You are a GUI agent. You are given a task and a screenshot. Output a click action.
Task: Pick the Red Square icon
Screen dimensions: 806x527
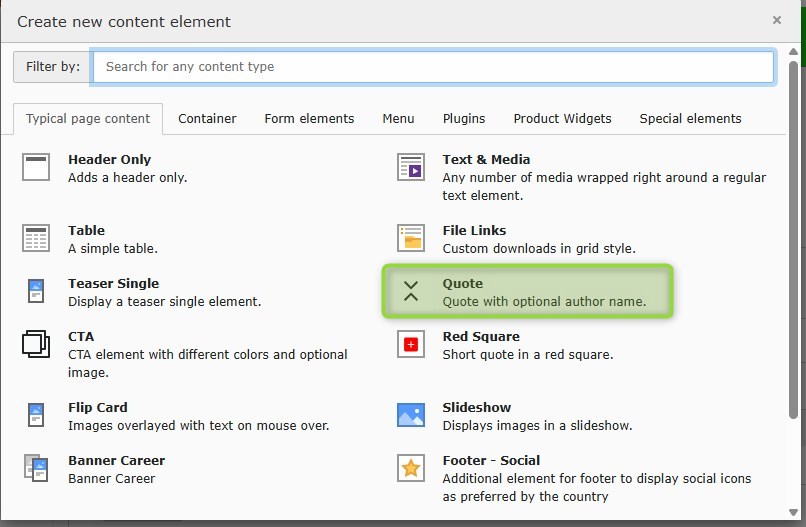pos(411,344)
